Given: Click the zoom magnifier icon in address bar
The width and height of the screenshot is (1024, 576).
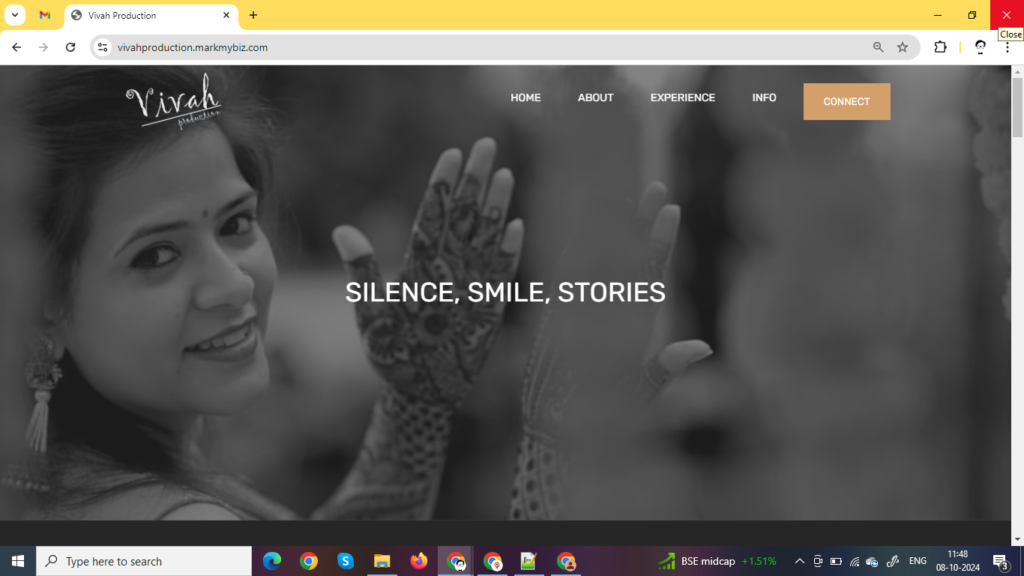Looking at the screenshot, I should click(877, 47).
